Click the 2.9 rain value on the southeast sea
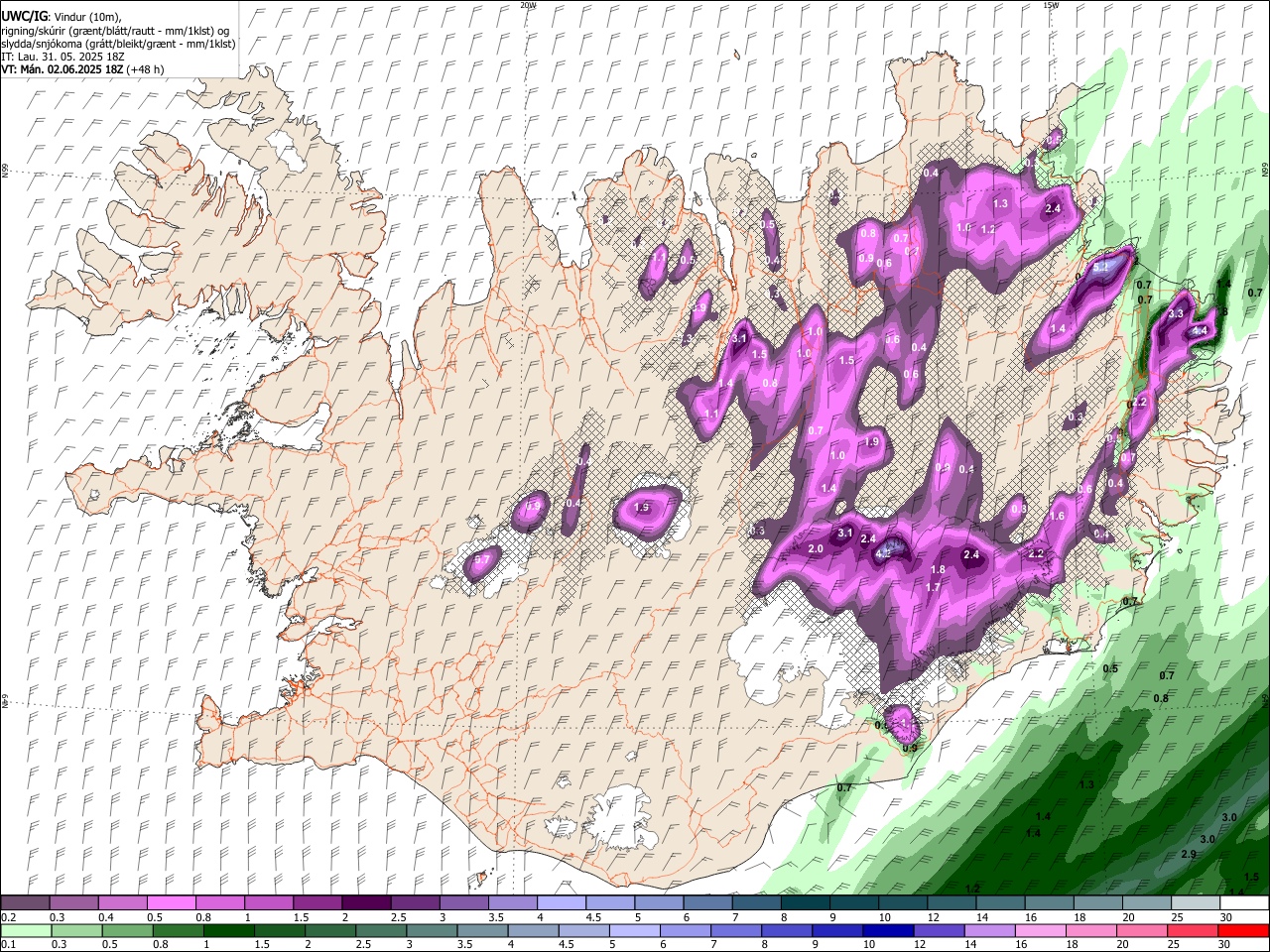 point(1189,854)
